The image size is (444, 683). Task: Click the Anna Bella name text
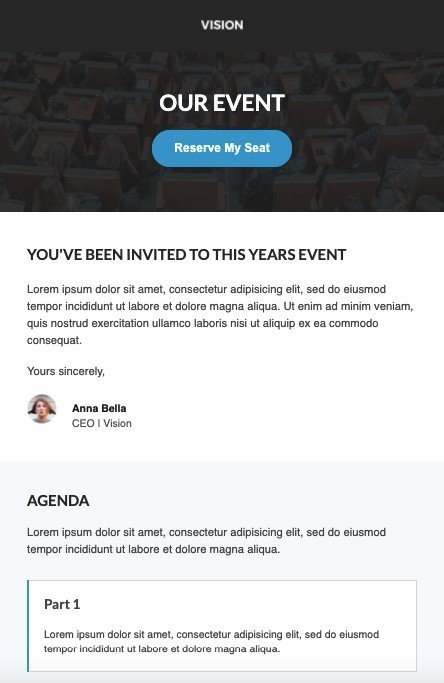tap(99, 408)
